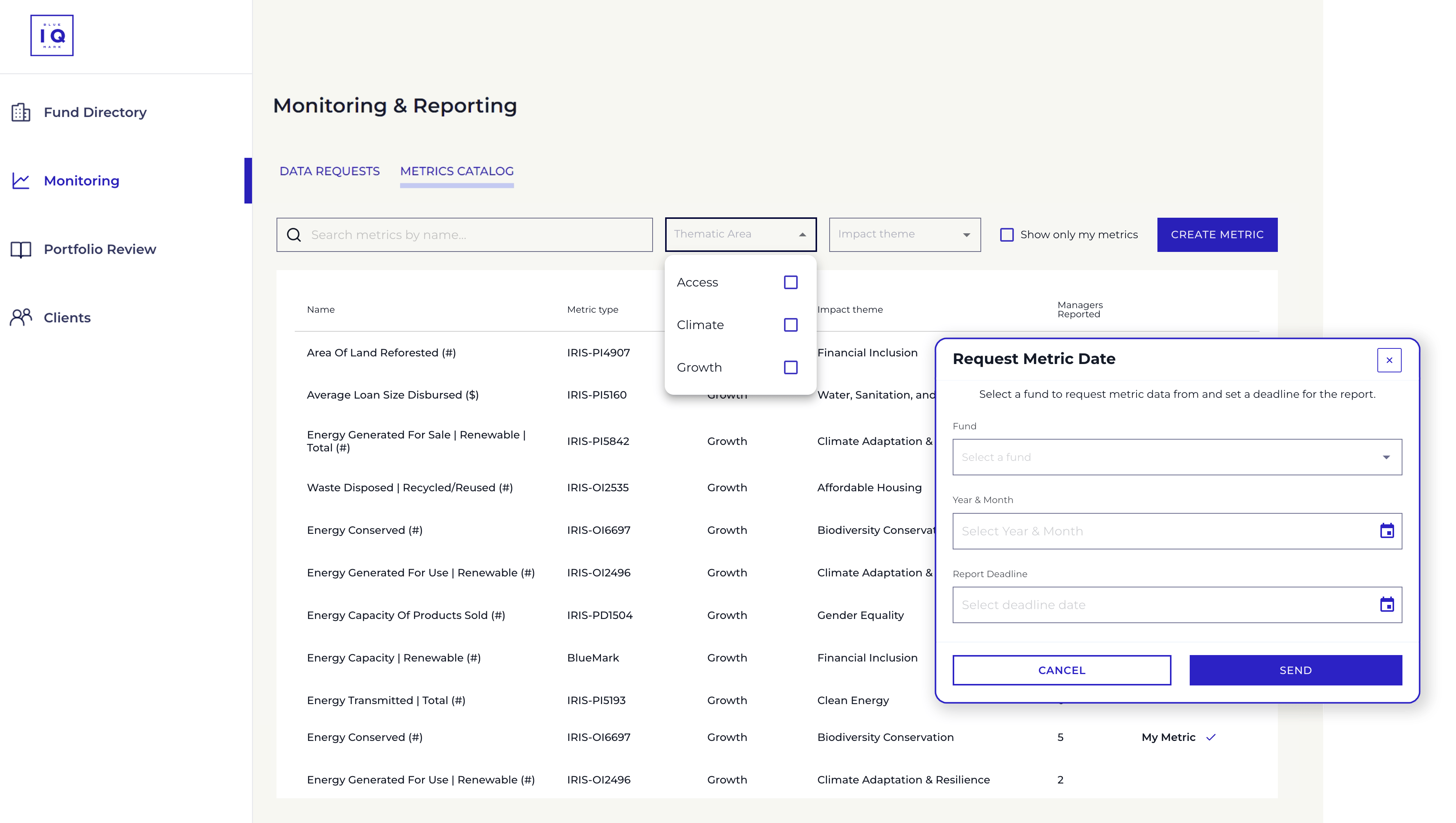Viewport: 1456px width, 823px height.
Task: Open calendar for Report Deadline field
Action: click(x=1386, y=605)
